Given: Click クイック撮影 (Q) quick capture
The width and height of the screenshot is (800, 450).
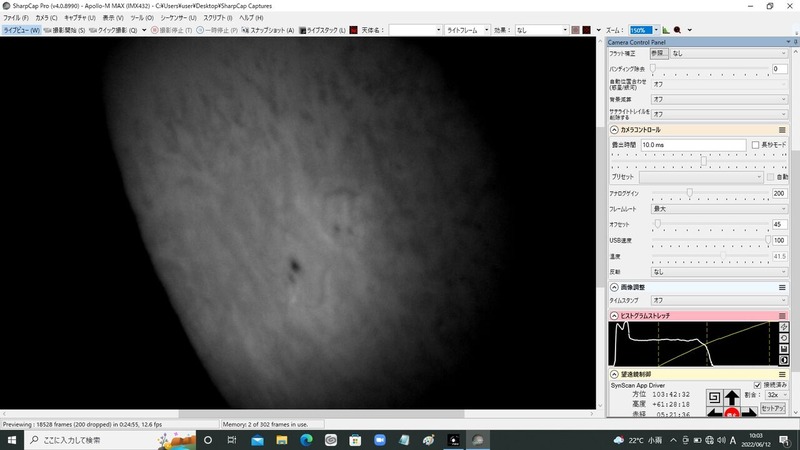Looking at the screenshot, I should (113, 30).
